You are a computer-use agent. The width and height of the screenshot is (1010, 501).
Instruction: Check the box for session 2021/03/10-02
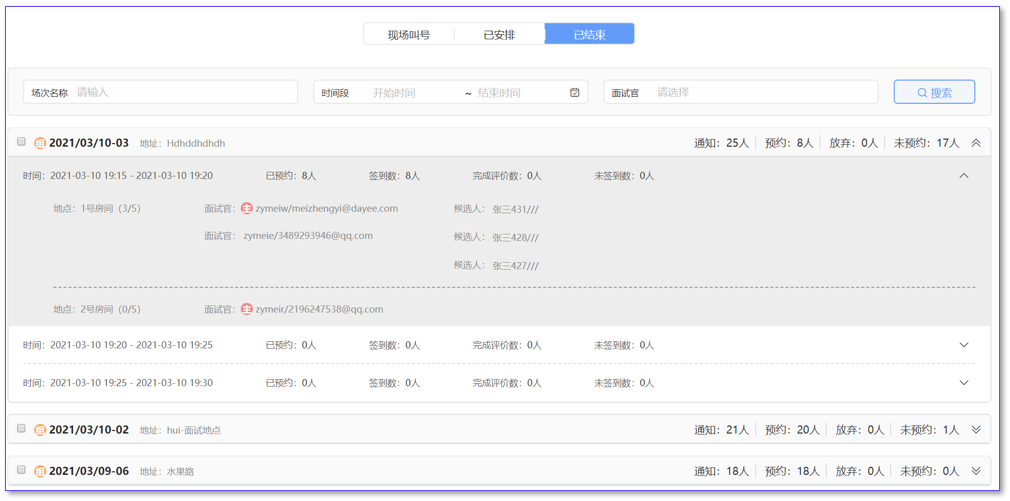tap(21, 428)
